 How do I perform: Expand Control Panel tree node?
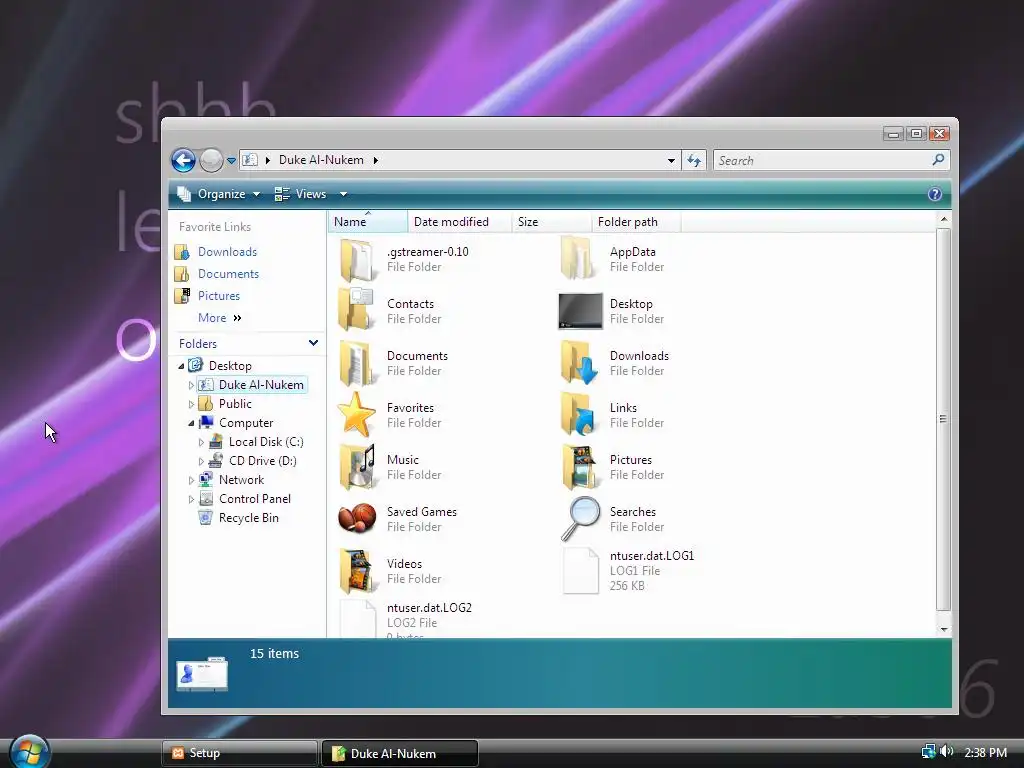coord(191,499)
